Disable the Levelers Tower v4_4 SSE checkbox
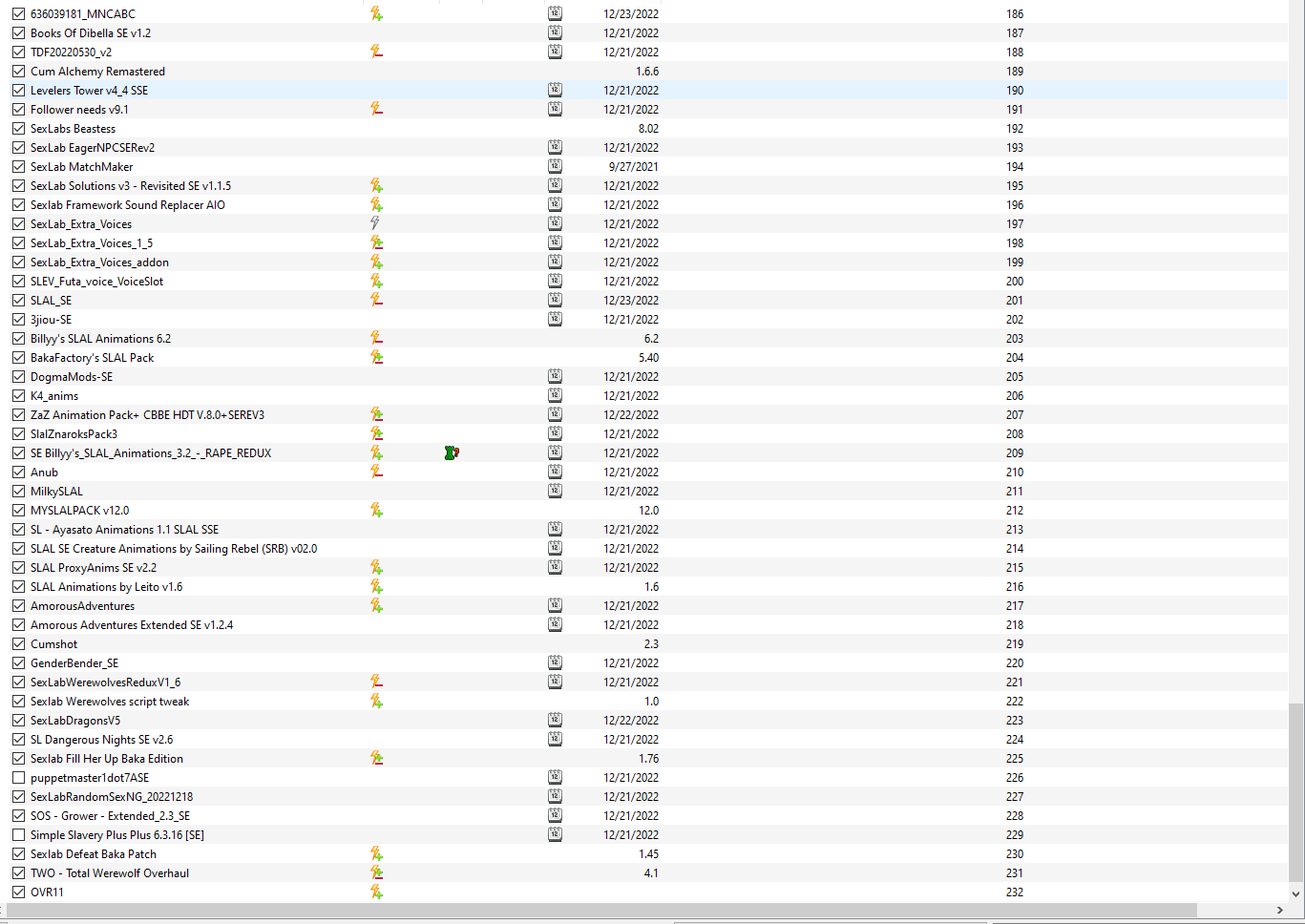Viewport: 1305px width, 924px height. 18,91
